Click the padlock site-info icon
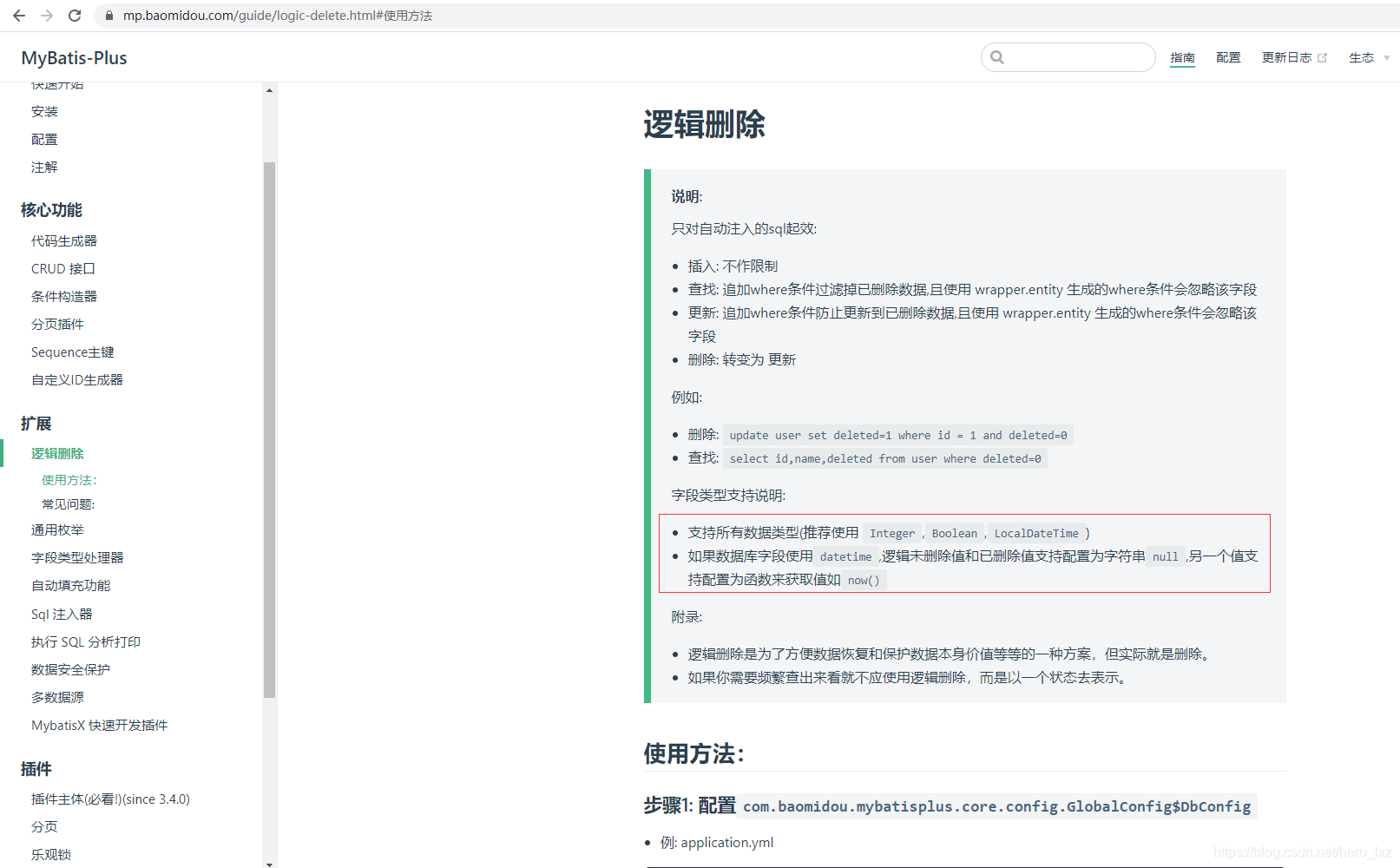Image resolution: width=1400 pixels, height=868 pixels. click(x=108, y=16)
